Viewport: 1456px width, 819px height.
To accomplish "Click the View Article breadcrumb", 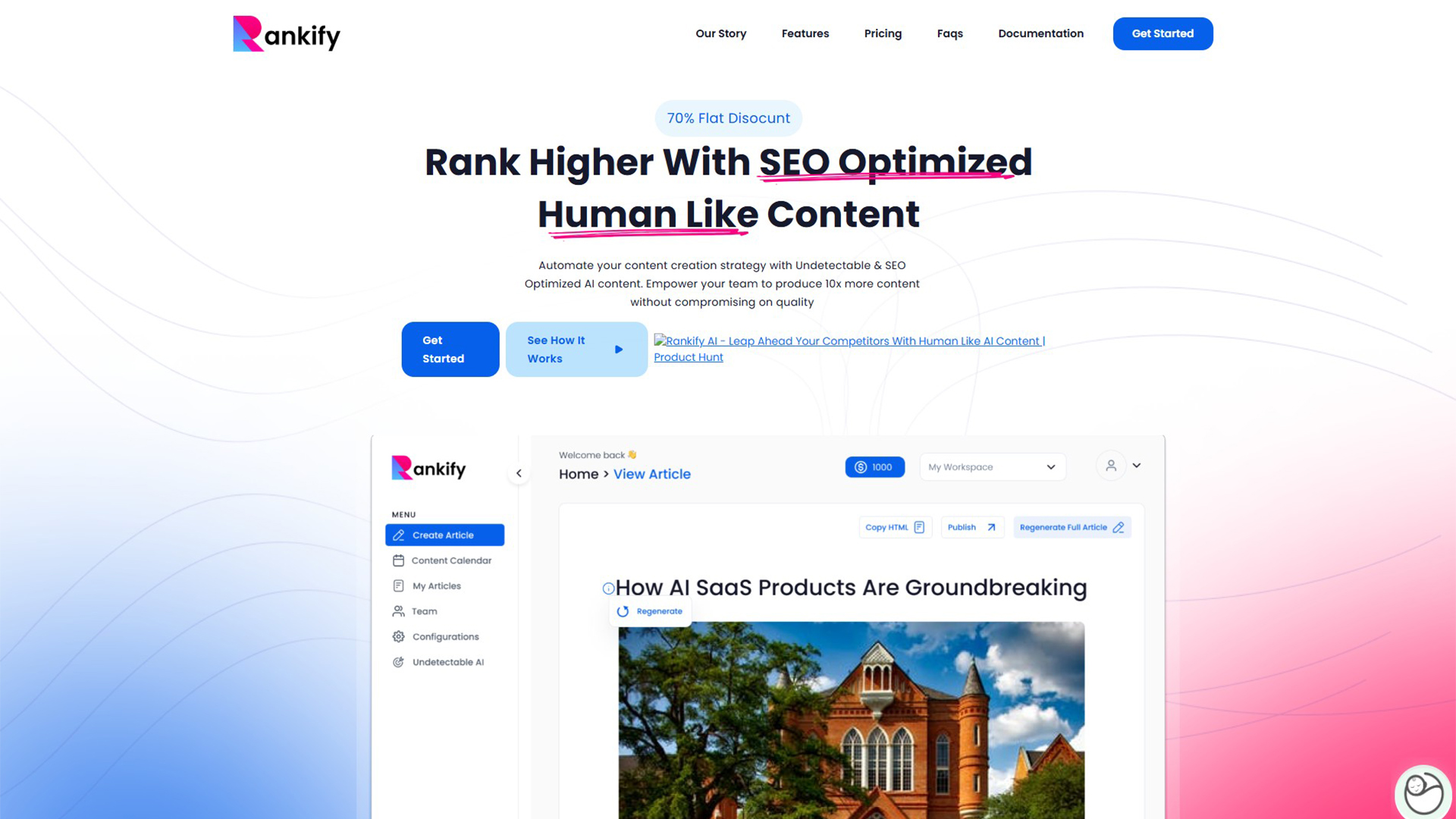I will click(x=651, y=474).
